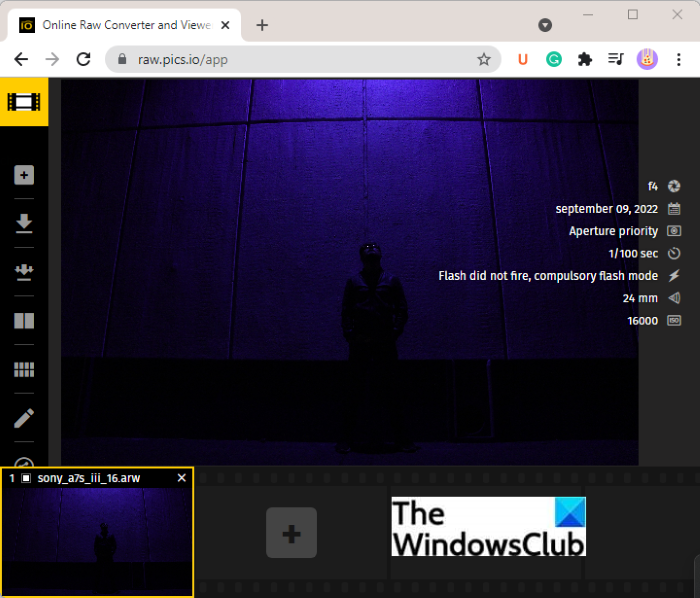Switch to the two-column compare view icon
This screenshot has height=598, width=700.
[x=24, y=320]
